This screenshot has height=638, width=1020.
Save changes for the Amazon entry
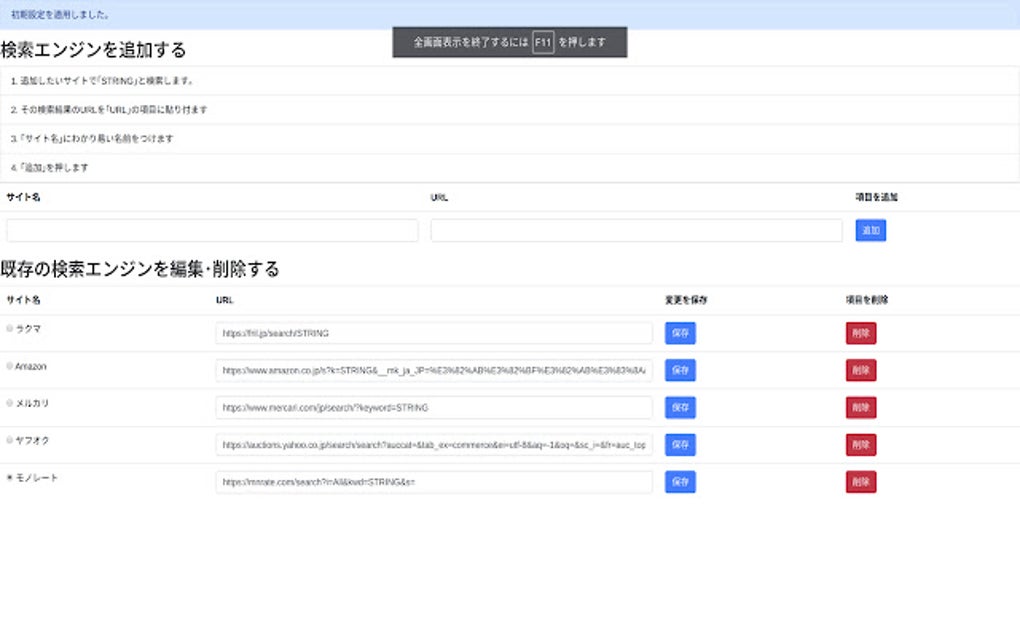679,370
